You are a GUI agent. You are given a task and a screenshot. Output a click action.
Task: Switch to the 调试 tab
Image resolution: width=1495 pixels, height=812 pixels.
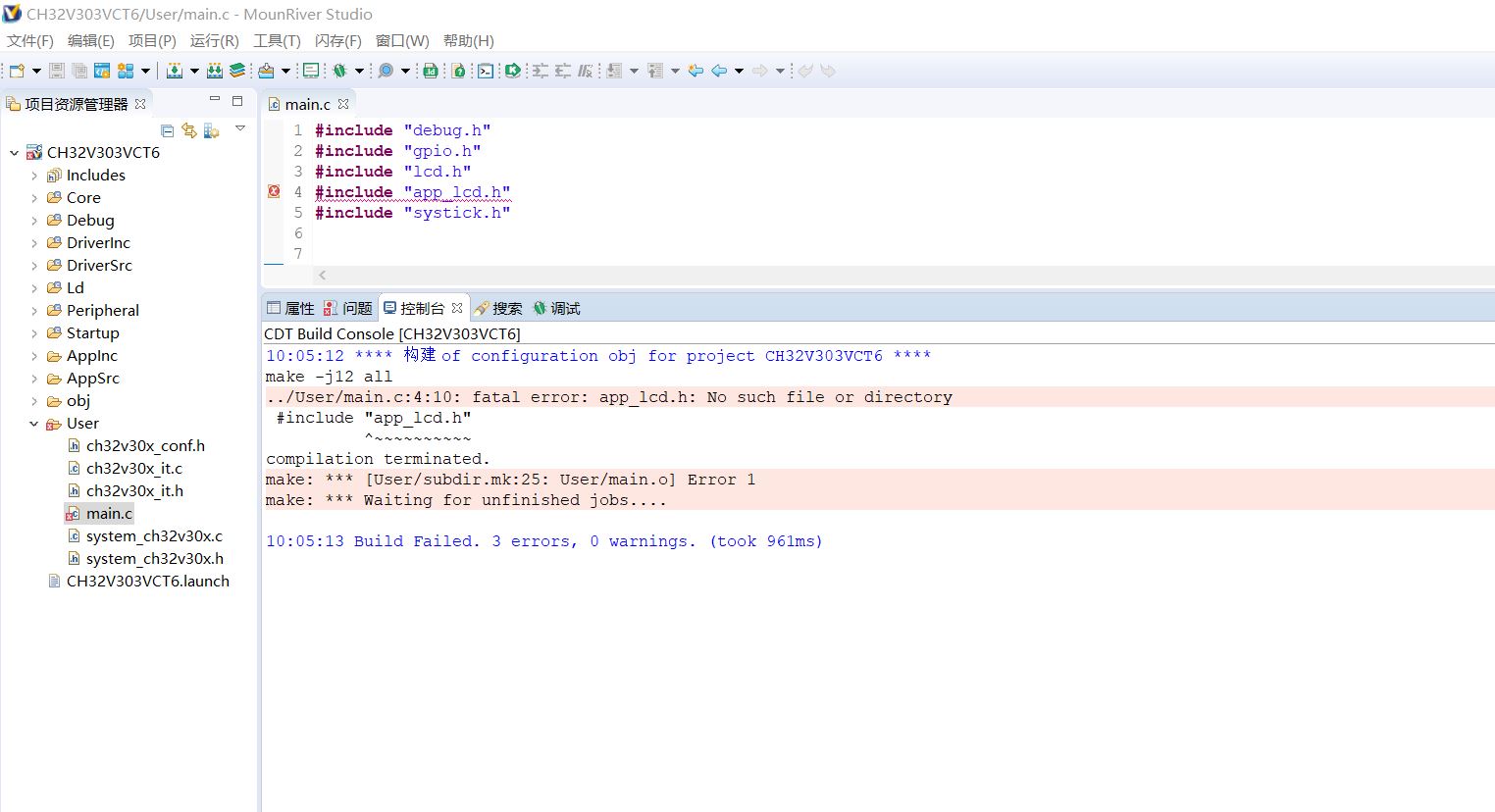(557, 308)
